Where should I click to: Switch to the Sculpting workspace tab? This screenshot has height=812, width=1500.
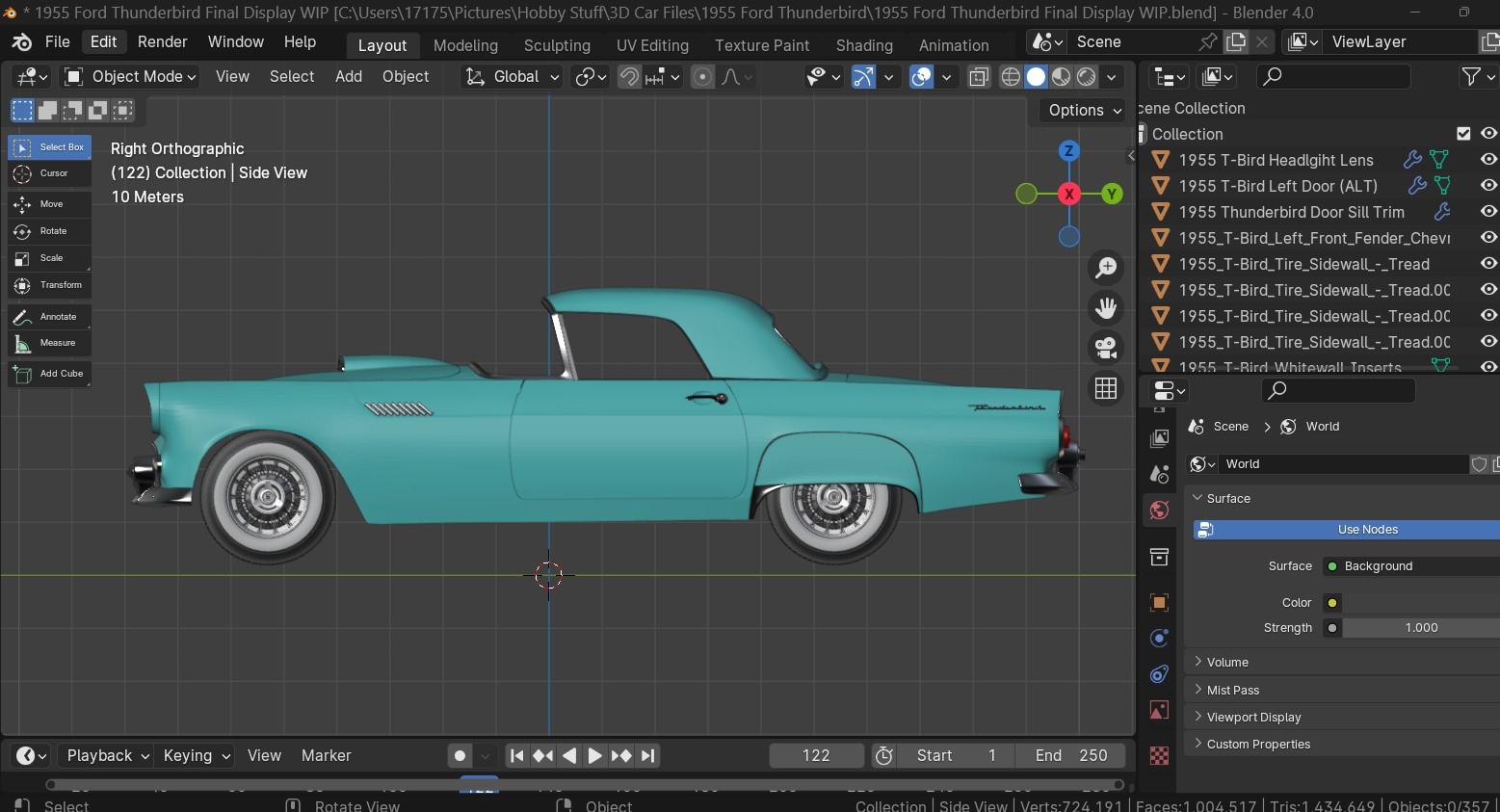pos(557,45)
